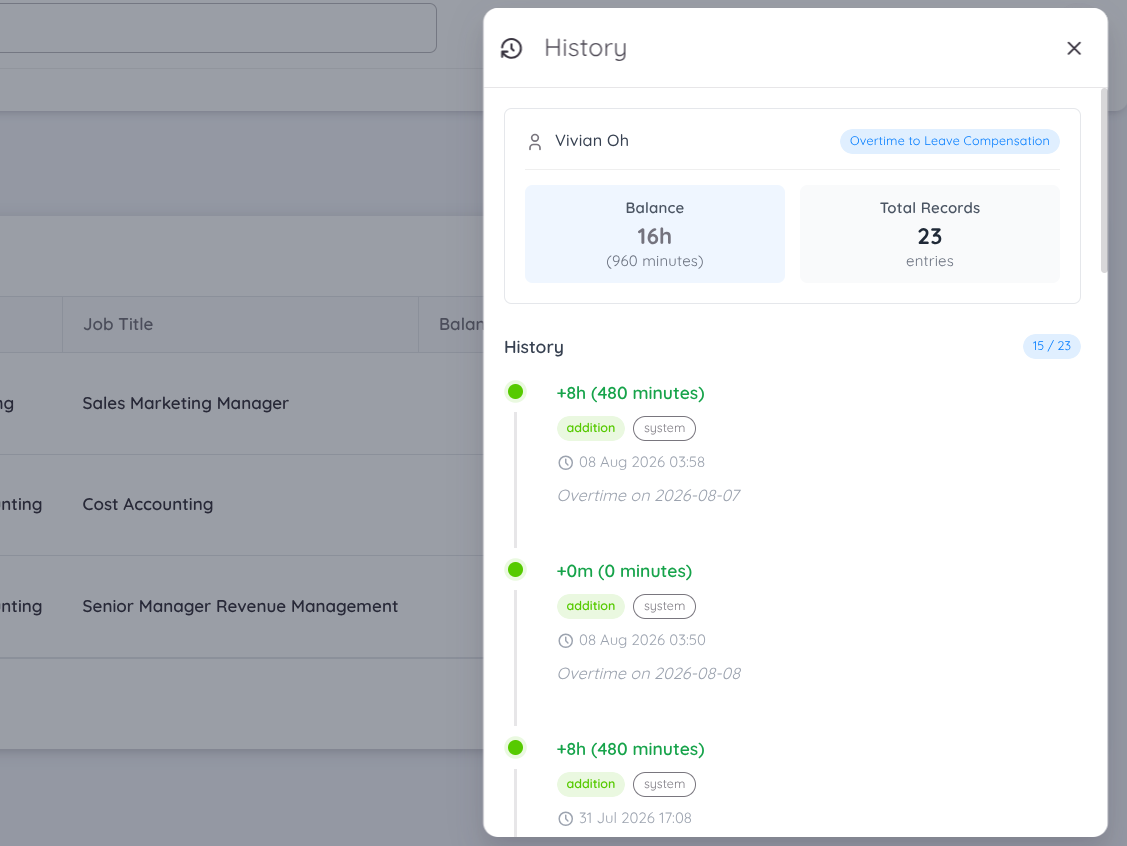Click Overtime on 2026-08-07 note

(x=648, y=496)
